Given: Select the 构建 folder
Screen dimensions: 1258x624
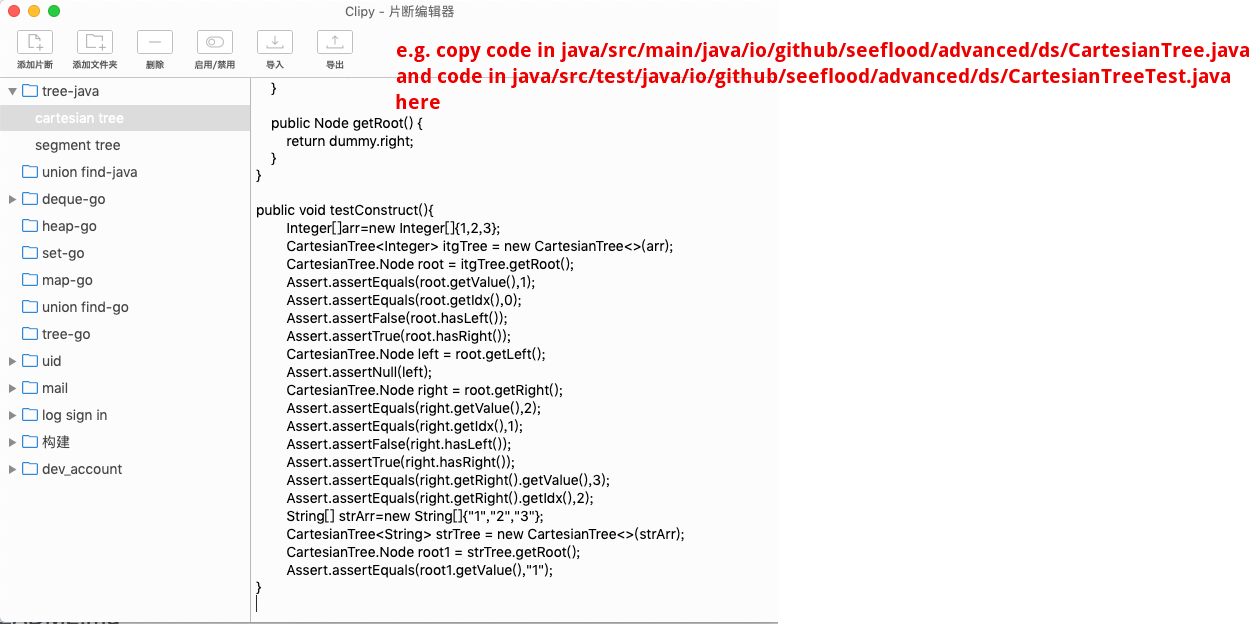Looking at the screenshot, I should click(125, 442).
